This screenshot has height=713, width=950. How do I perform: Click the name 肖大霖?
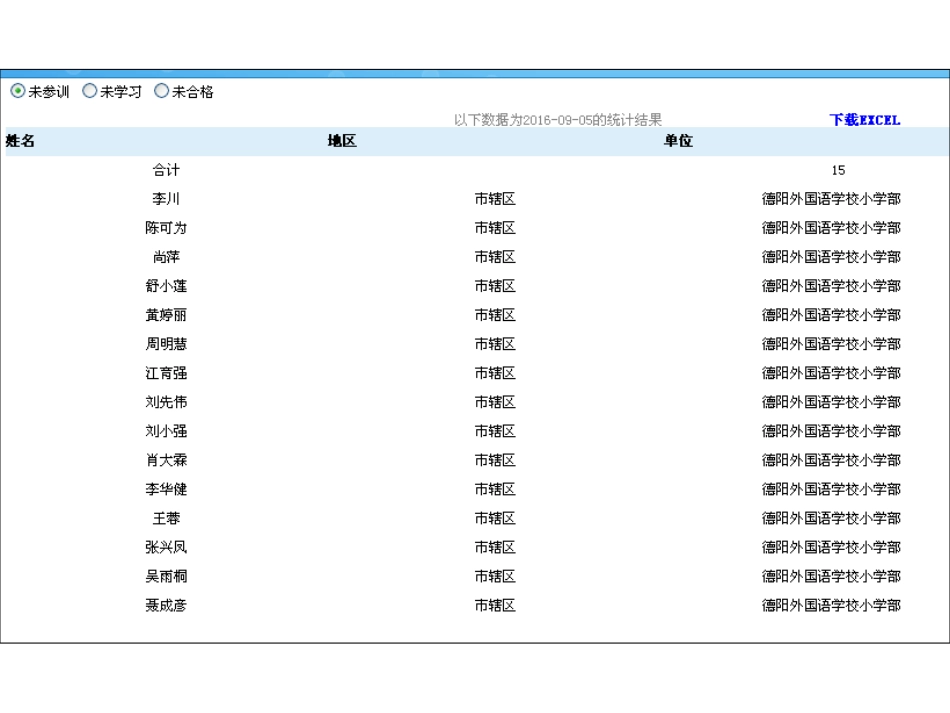[x=166, y=460]
